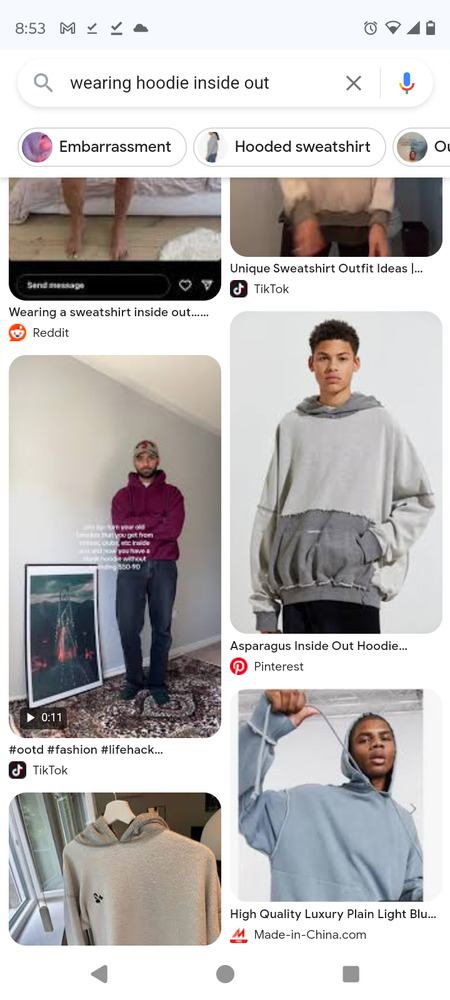Tap the TikTok icon under Unique Sweatshirt
This screenshot has width=450, height=1000.
pos(239,289)
